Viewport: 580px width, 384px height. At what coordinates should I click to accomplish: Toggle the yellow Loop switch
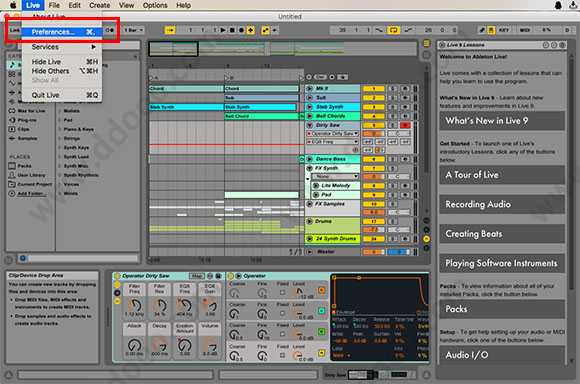[x=393, y=30]
